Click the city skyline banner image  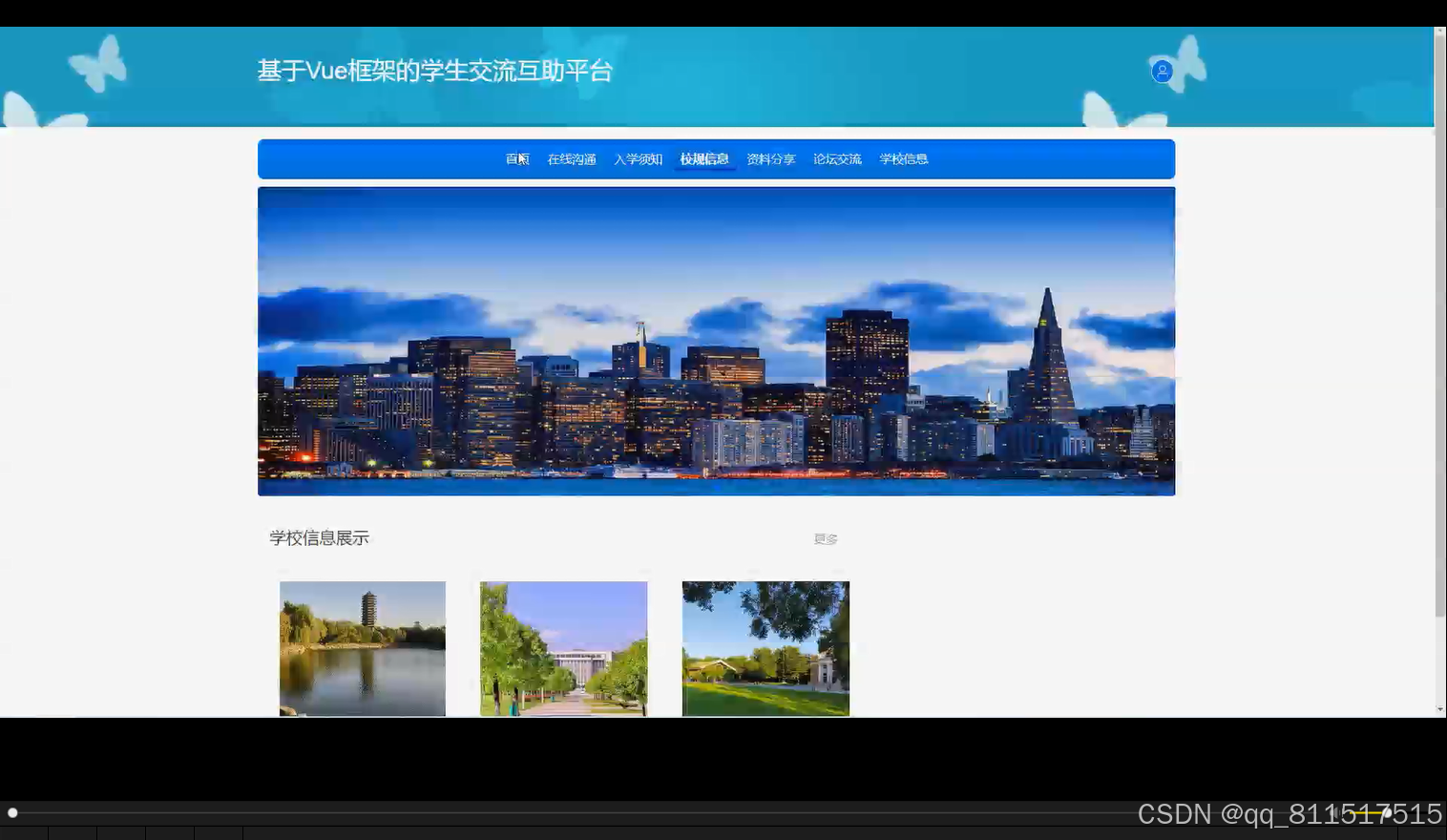(x=716, y=342)
